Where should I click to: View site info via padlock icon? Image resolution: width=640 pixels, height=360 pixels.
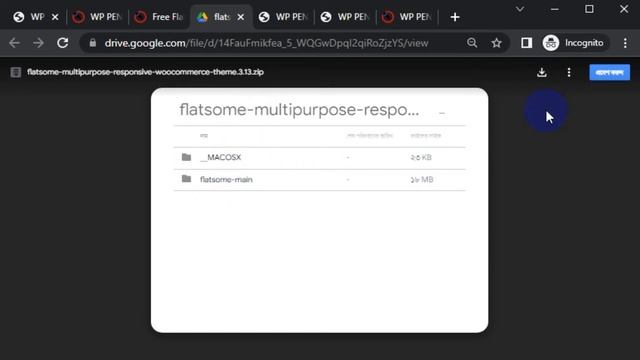[x=93, y=43]
